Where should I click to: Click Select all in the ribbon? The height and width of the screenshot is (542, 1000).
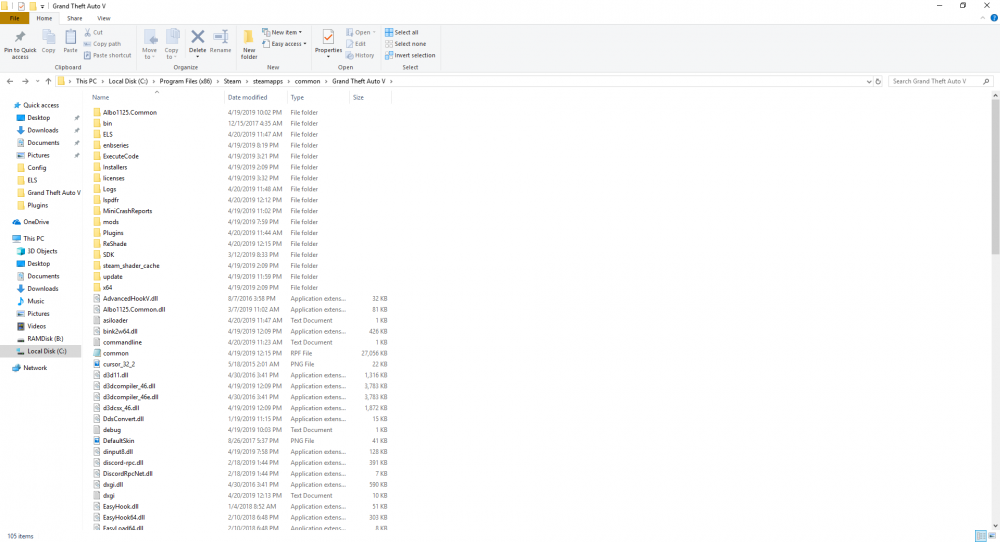point(402,33)
